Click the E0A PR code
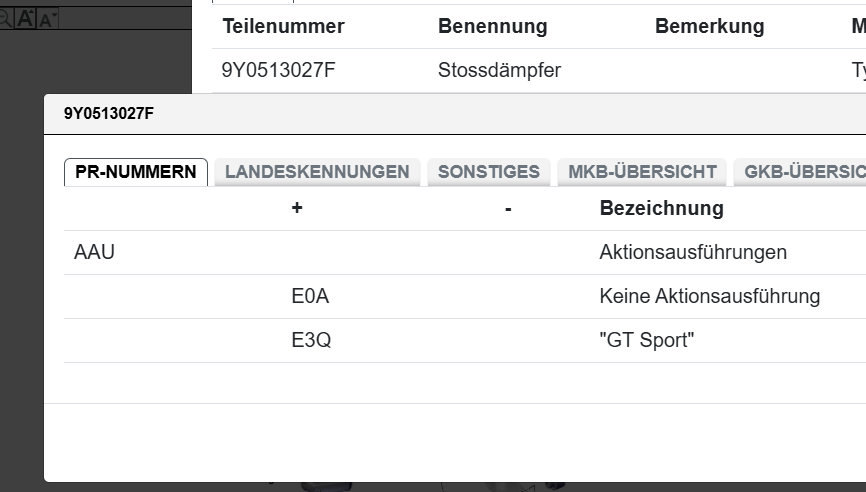The height and width of the screenshot is (492, 866). coord(310,296)
